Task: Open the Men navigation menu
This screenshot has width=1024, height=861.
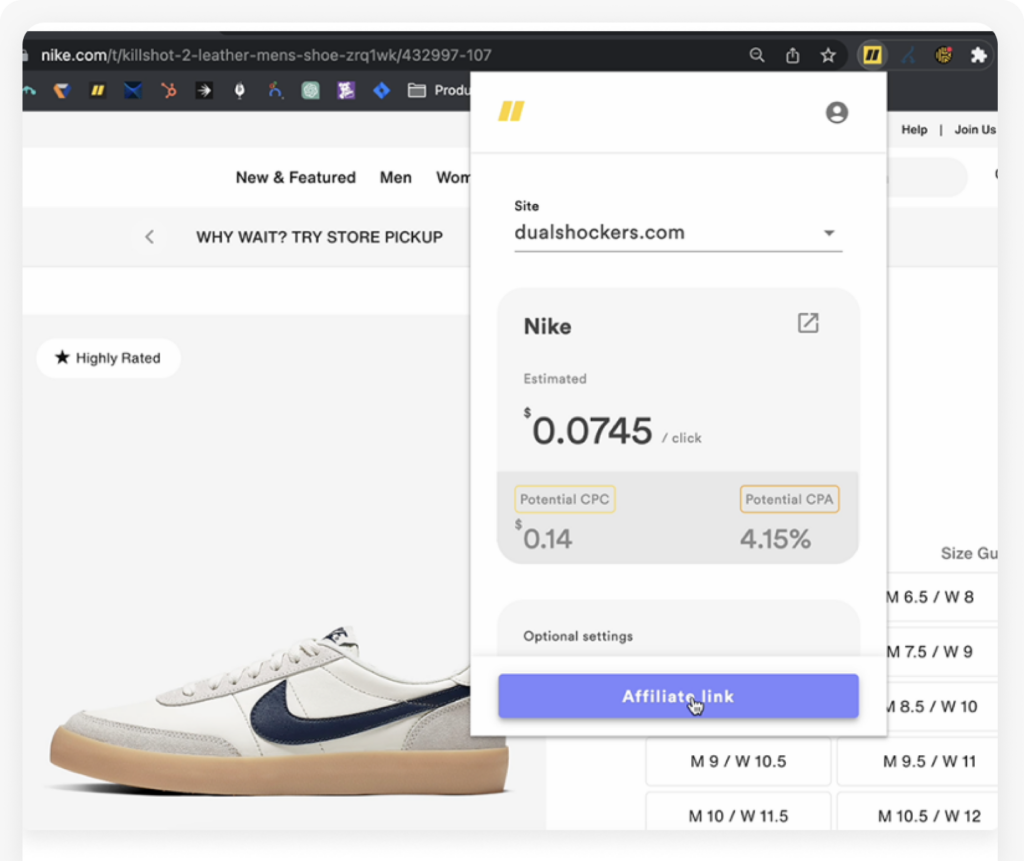Action: coord(395,177)
